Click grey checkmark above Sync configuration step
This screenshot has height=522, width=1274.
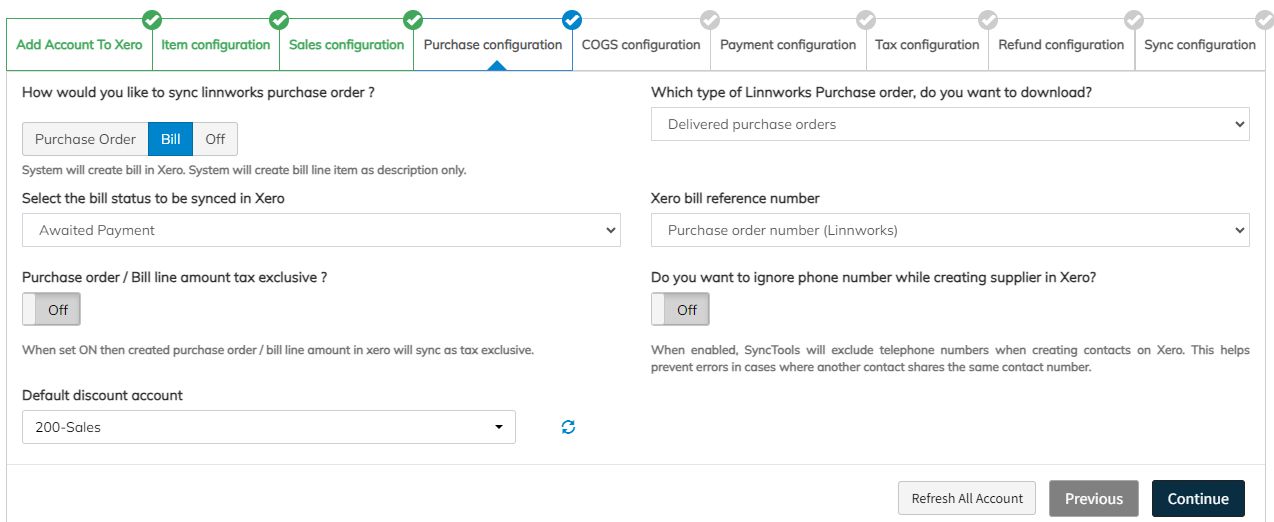pos(1264,19)
